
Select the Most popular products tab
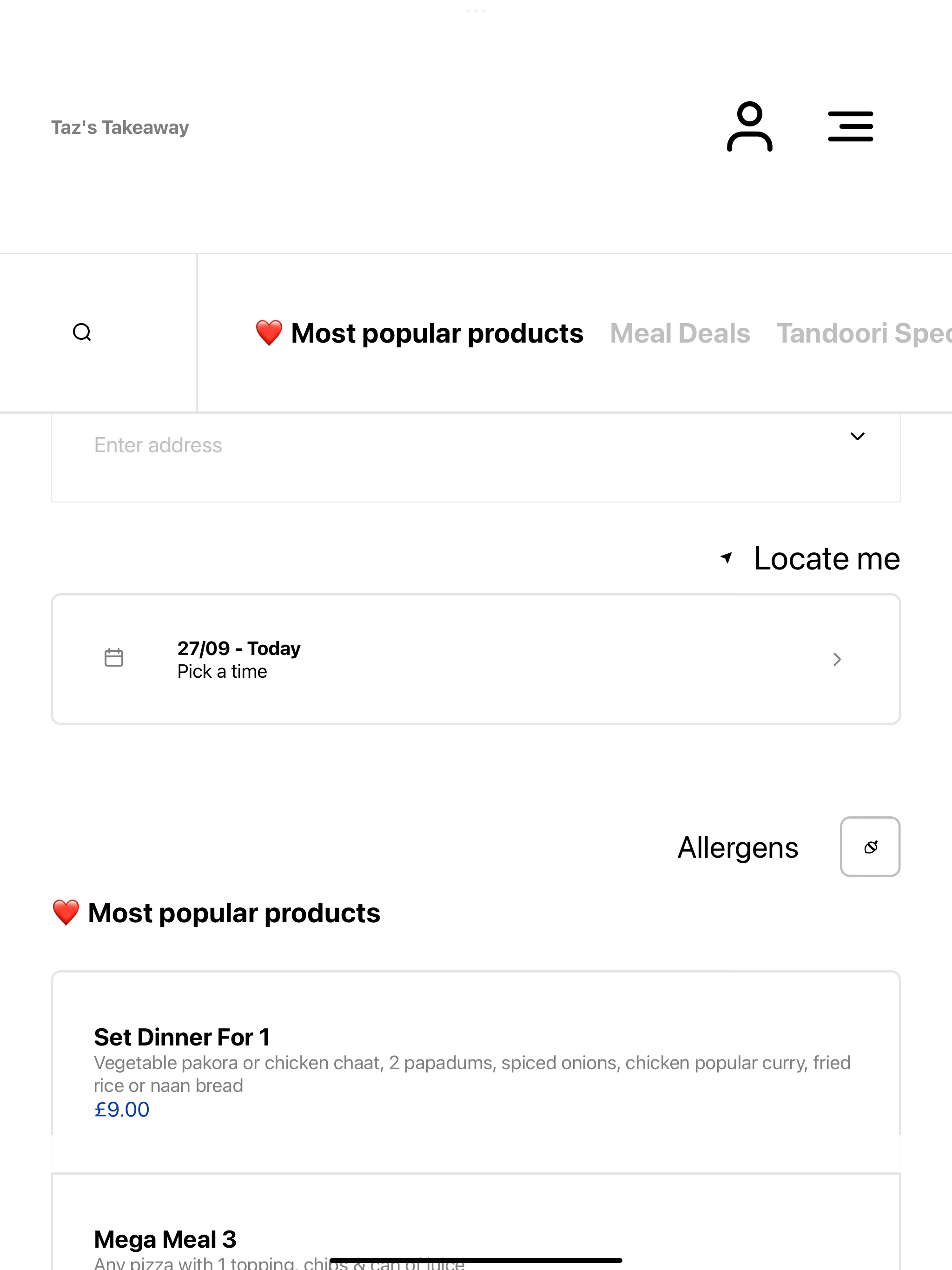(419, 333)
